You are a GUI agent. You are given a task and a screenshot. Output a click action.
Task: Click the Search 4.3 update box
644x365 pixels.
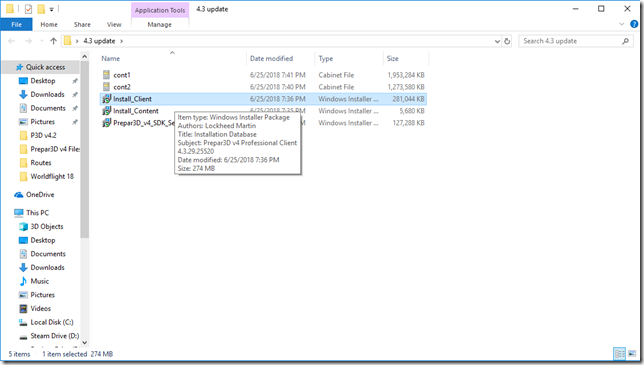click(575, 41)
